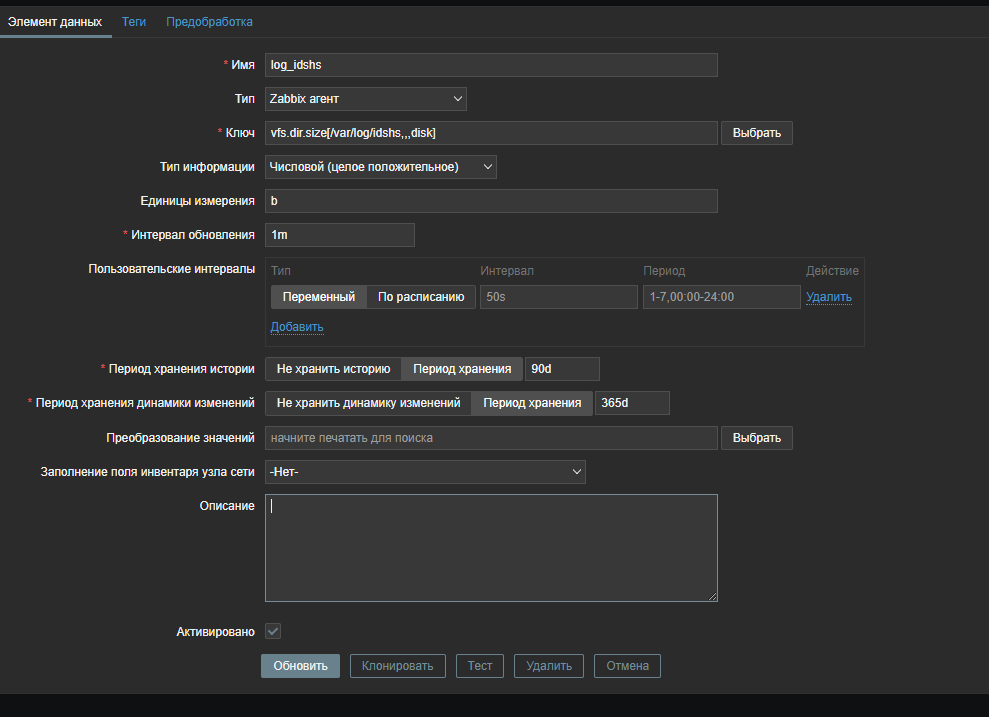The image size is (989, 717).
Task: Select the Элемент данных tab
Action: [x=54, y=21]
